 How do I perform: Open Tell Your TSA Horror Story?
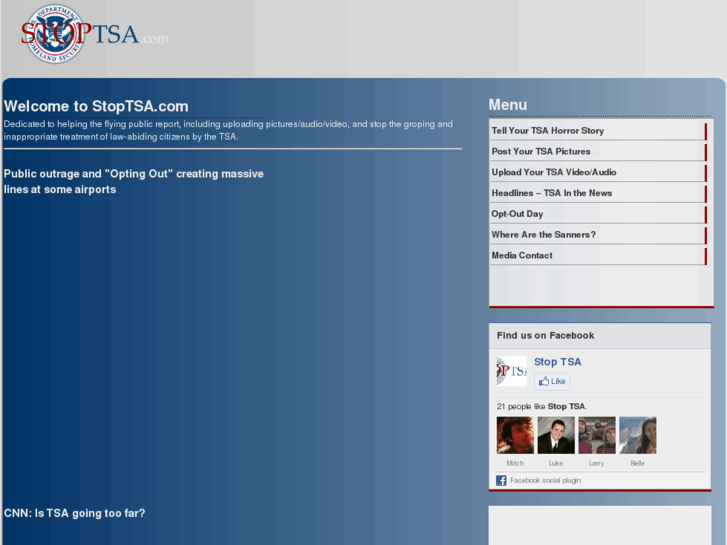598,130
